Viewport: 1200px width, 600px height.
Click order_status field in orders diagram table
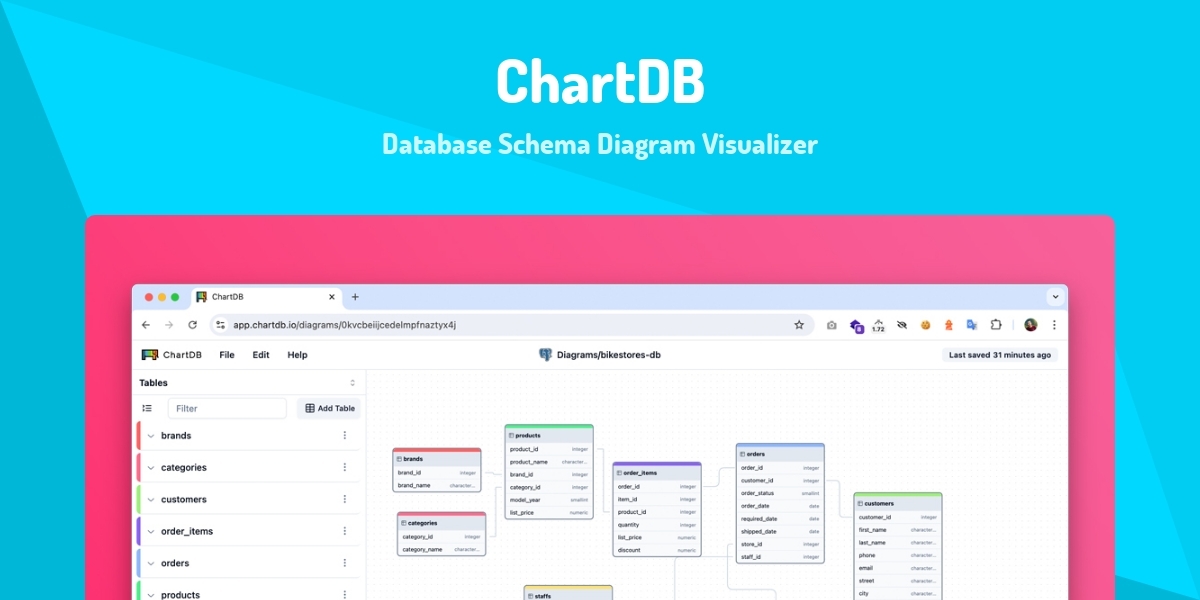click(x=780, y=493)
